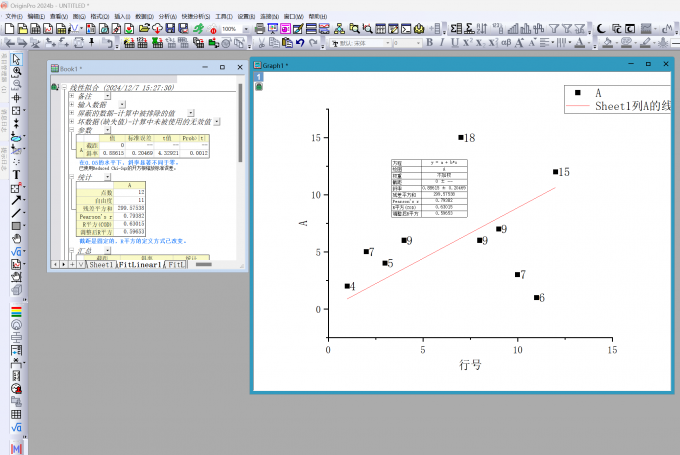Screen dimensions: 680x455
Task: Click the Decrease font size icon
Action: pos(533,43)
